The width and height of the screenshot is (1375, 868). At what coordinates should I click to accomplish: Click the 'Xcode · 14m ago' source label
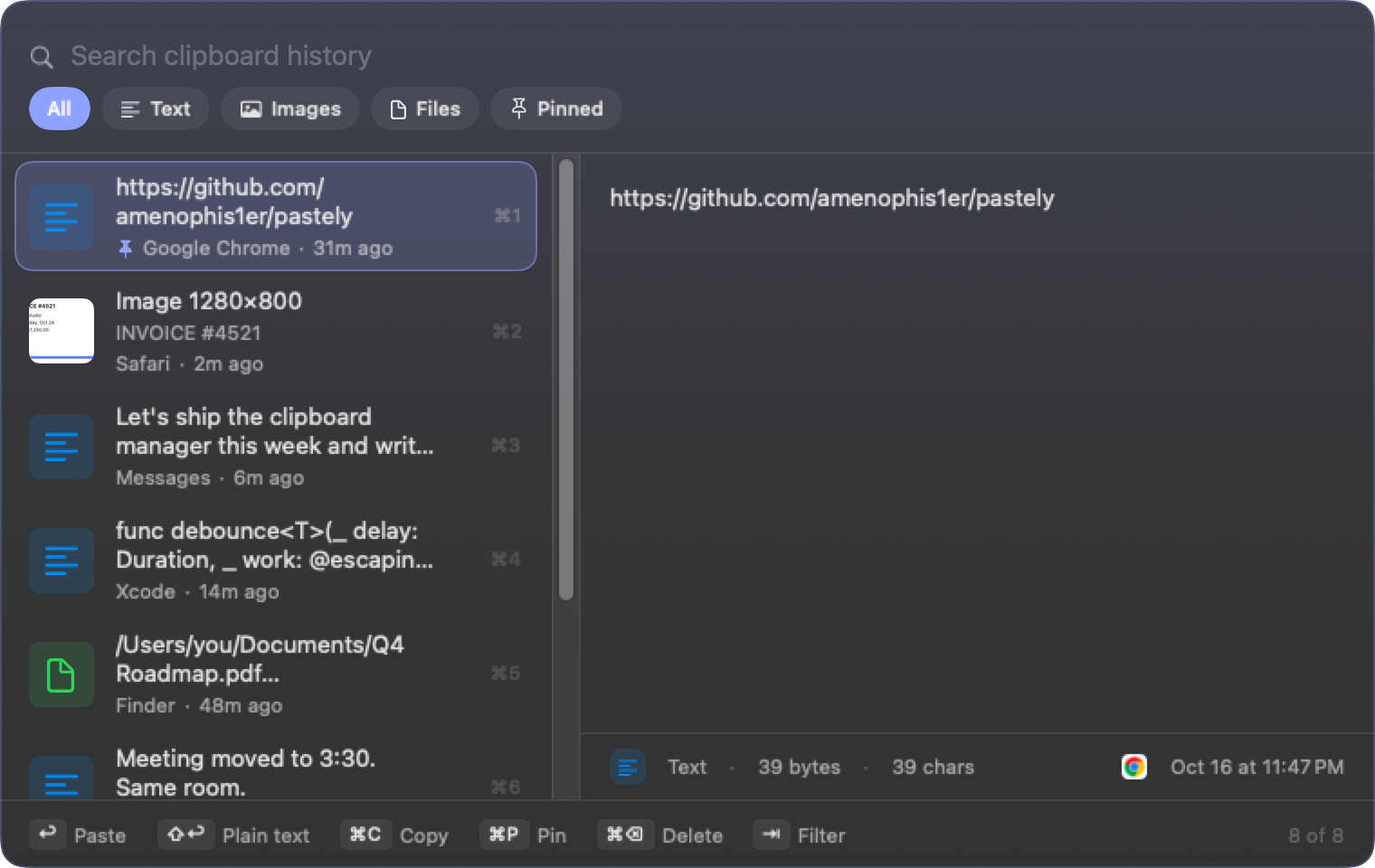click(197, 591)
